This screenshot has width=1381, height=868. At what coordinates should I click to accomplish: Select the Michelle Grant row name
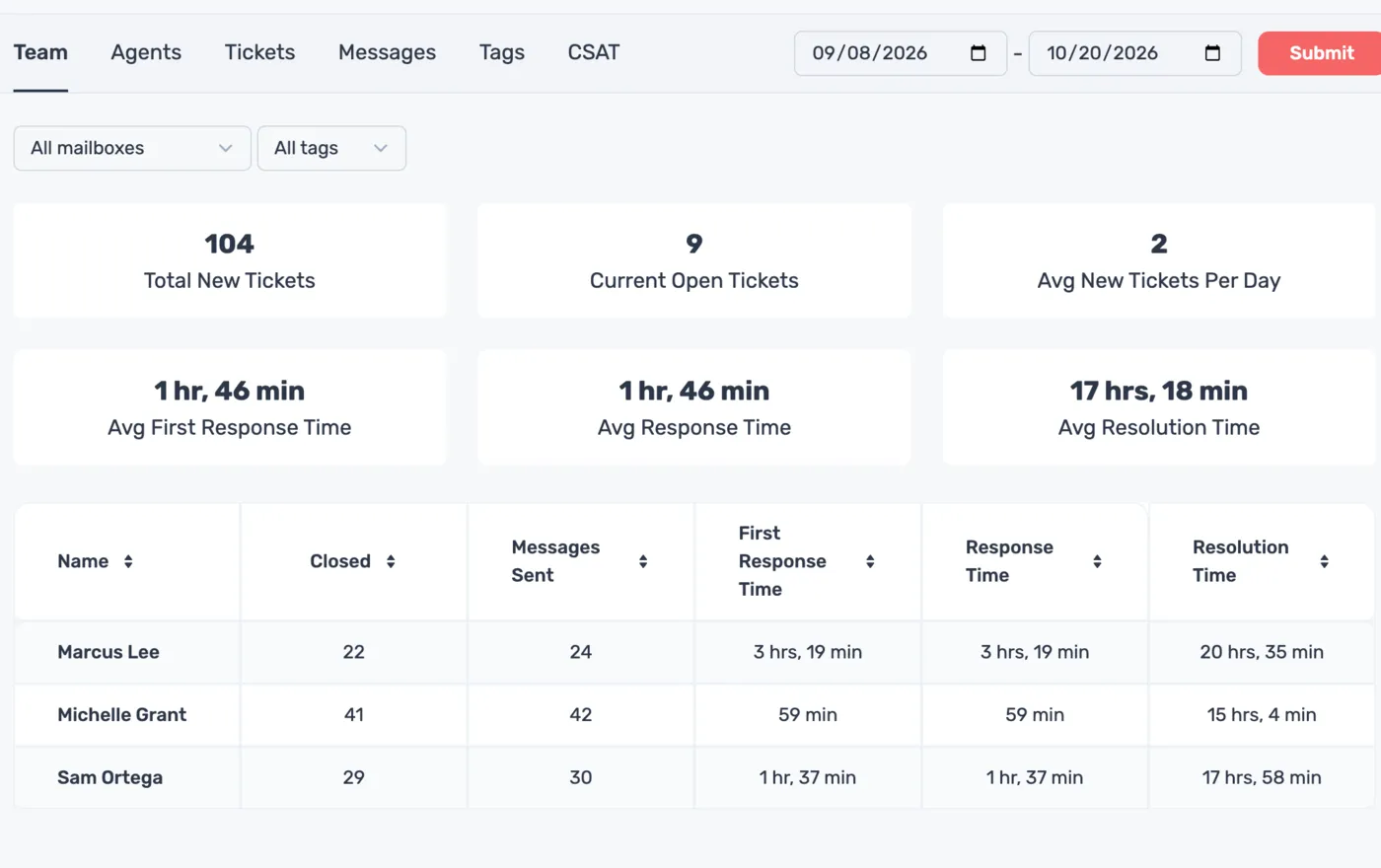pyautogui.click(x=121, y=715)
